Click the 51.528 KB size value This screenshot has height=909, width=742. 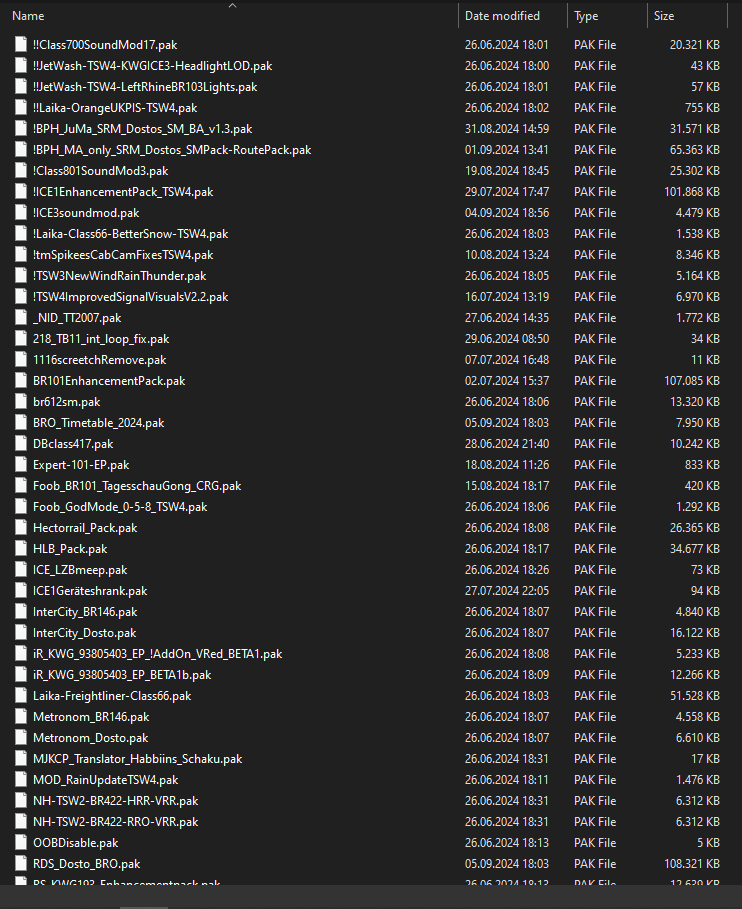tap(694, 696)
